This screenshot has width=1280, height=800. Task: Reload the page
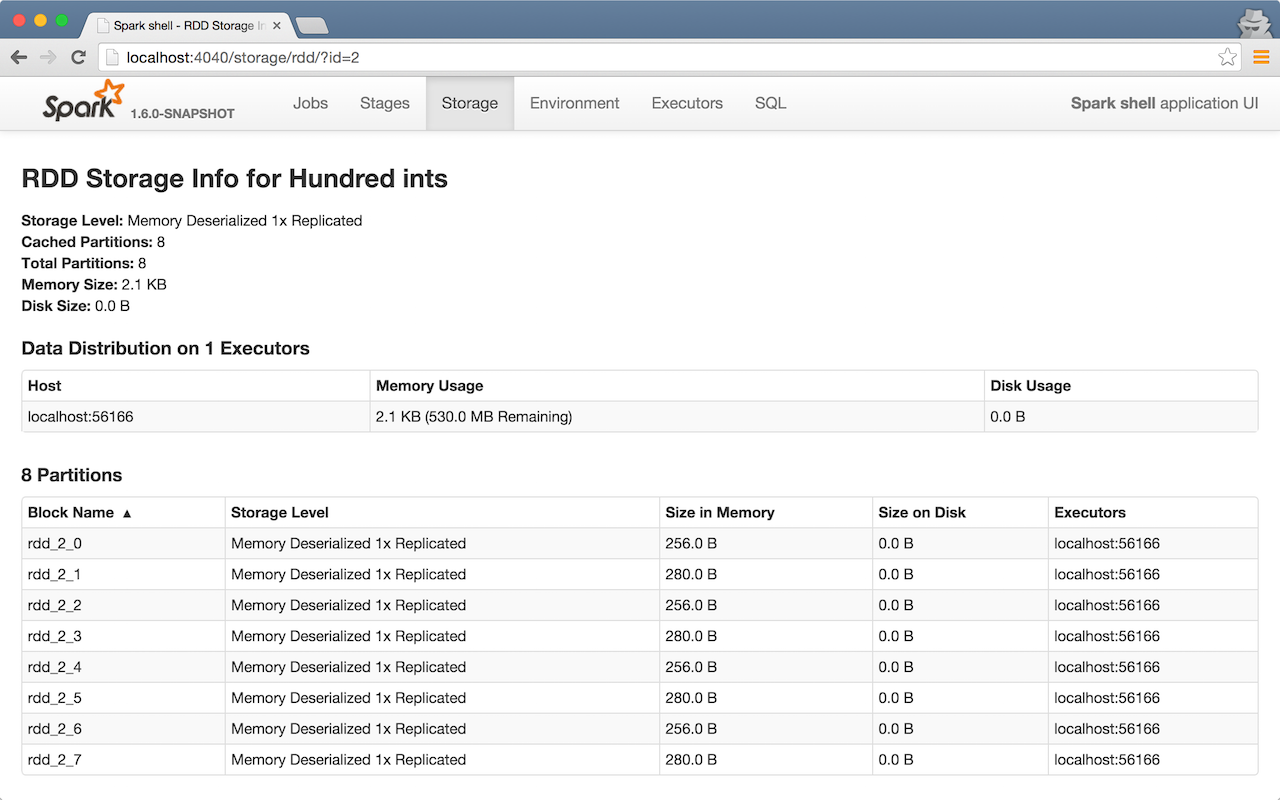tap(78, 58)
